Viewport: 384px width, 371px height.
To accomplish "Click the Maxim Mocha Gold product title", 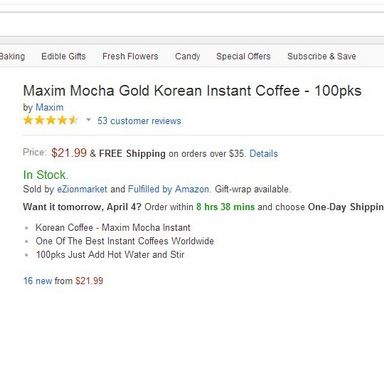I will (x=192, y=91).
